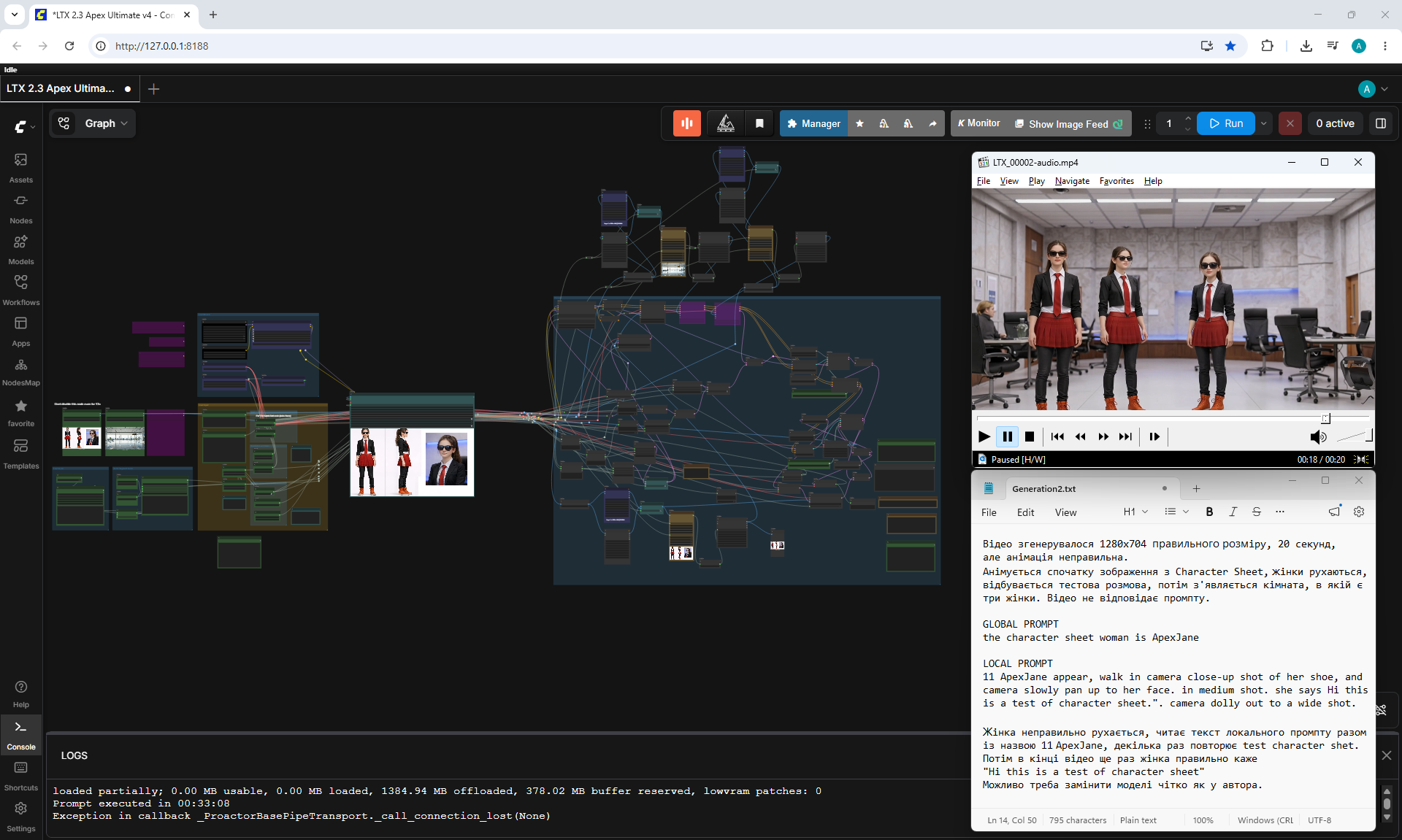Viewport: 1402px width, 840px height.
Task: Expand the user account dropdown in ComfyUI
Action: click(x=1374, y=89)
